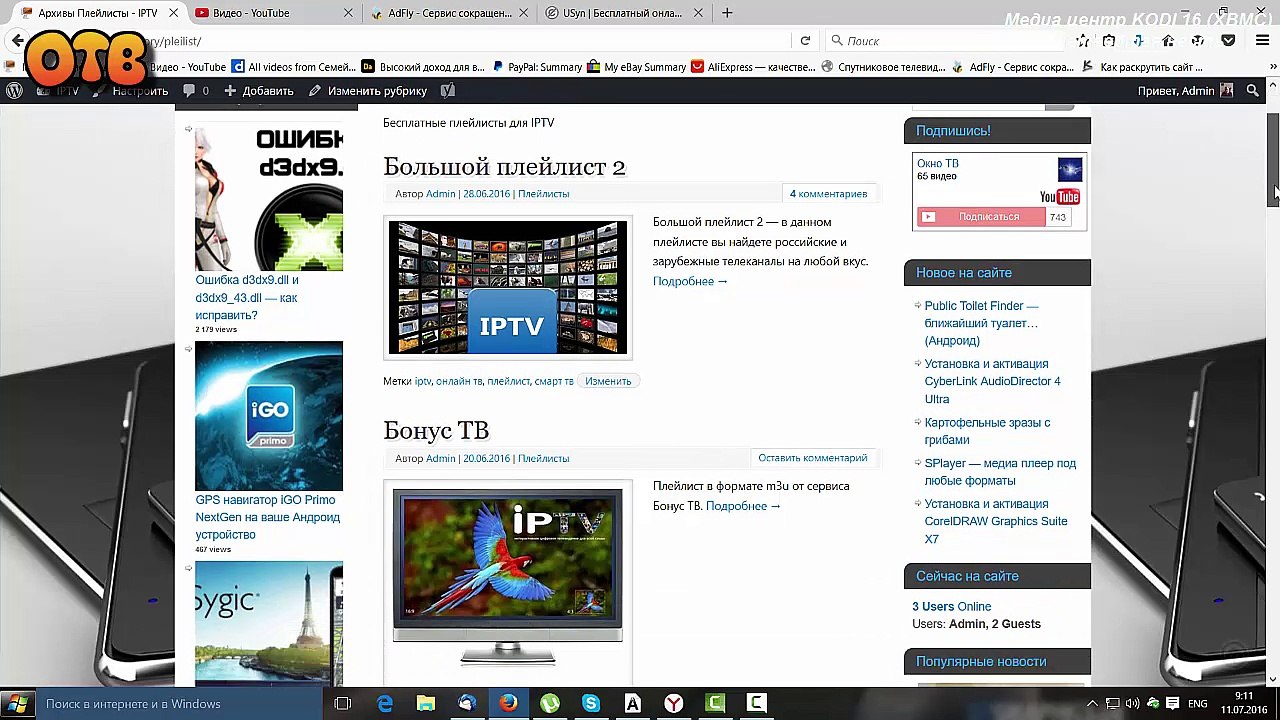Image resolution: width=1280 pixels, height=720 pixels.
Task: Open the Pocket icon in the toolbar
Action: [1229, 41]
